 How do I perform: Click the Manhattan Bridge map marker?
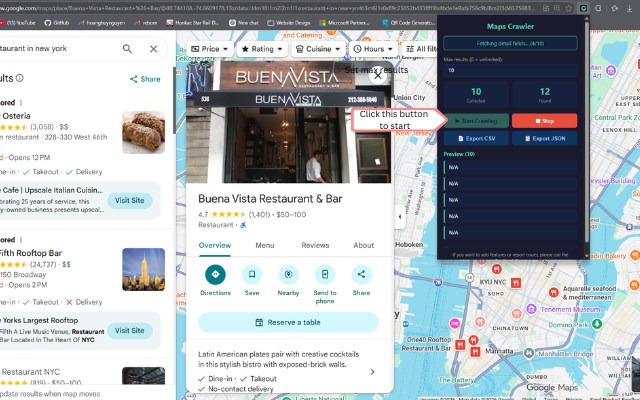pos(529,353)
